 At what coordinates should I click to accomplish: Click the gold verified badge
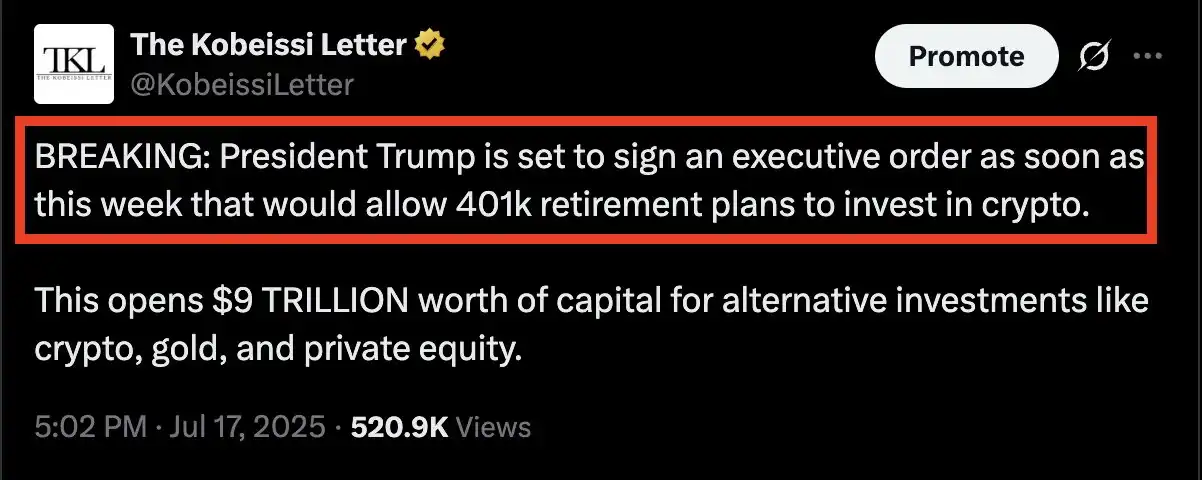[x=431, y=46]
